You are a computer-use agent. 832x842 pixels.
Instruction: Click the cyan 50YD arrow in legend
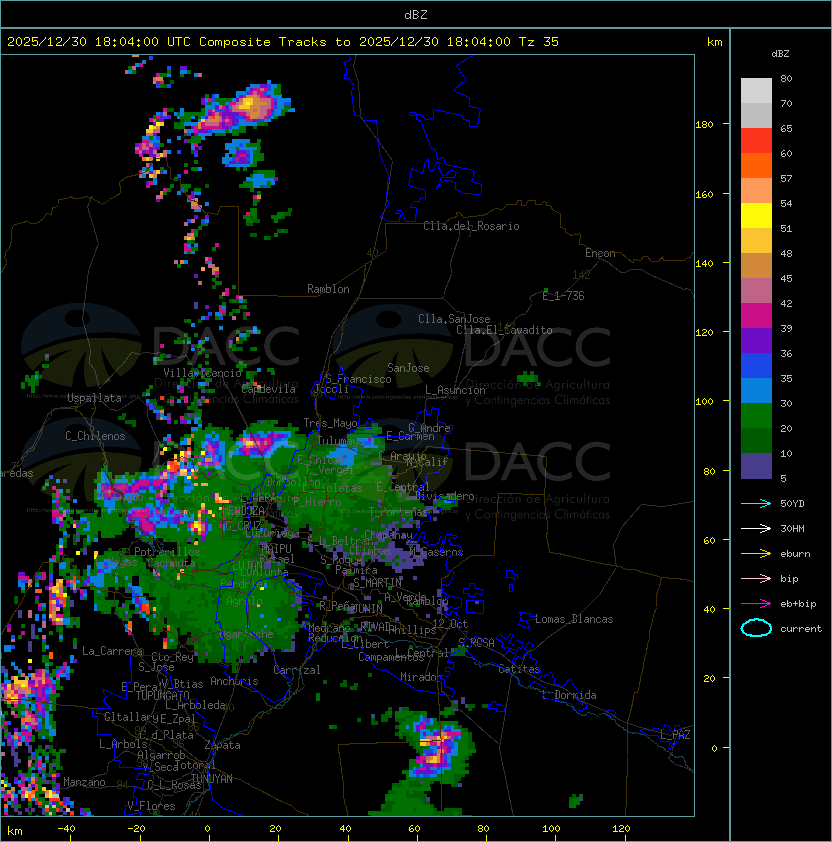pos(756,504)
